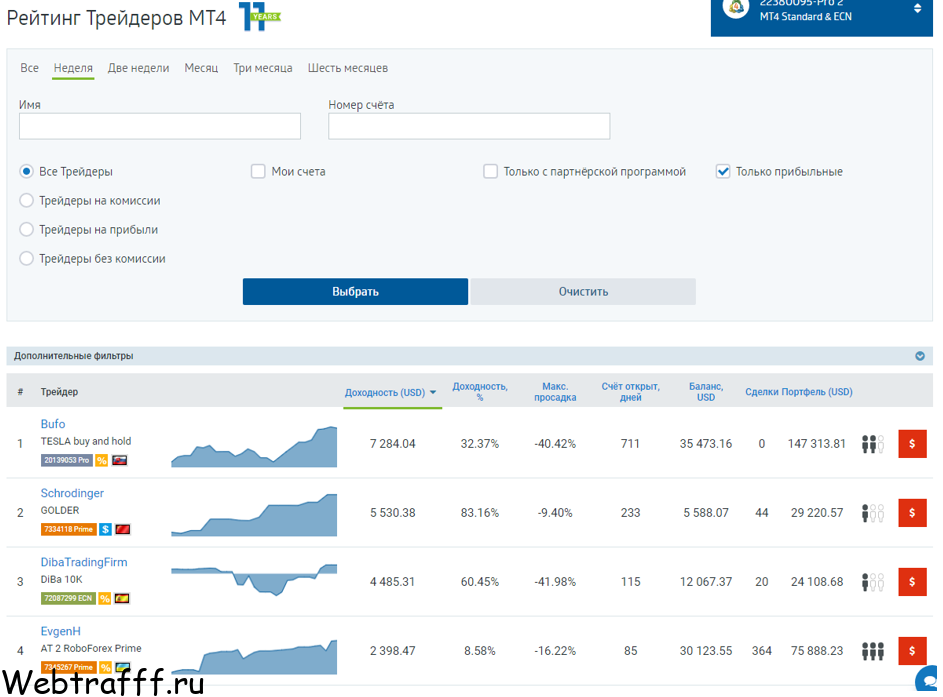
Task: Sort by 'Баланс, USD' column header
Action: [706, 391]
